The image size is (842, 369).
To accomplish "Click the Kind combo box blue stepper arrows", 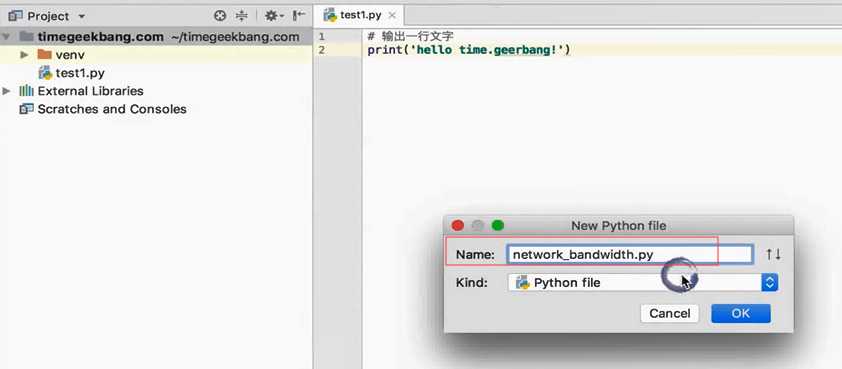I will pyautogui.click(x=770, y=283).
